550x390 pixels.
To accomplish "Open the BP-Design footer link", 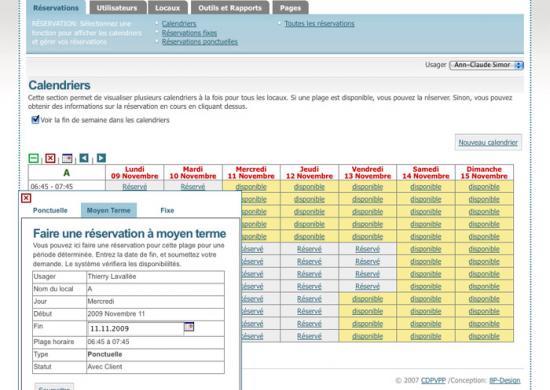I will [505, 380].
